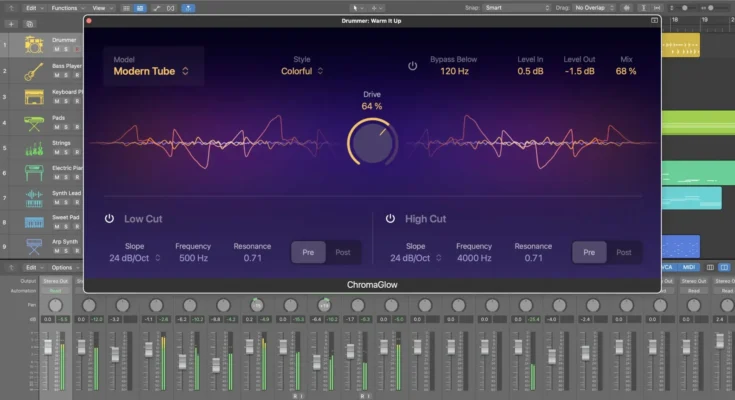Open the Drag dropdown set to No Overlap

(x=594, y=8)
